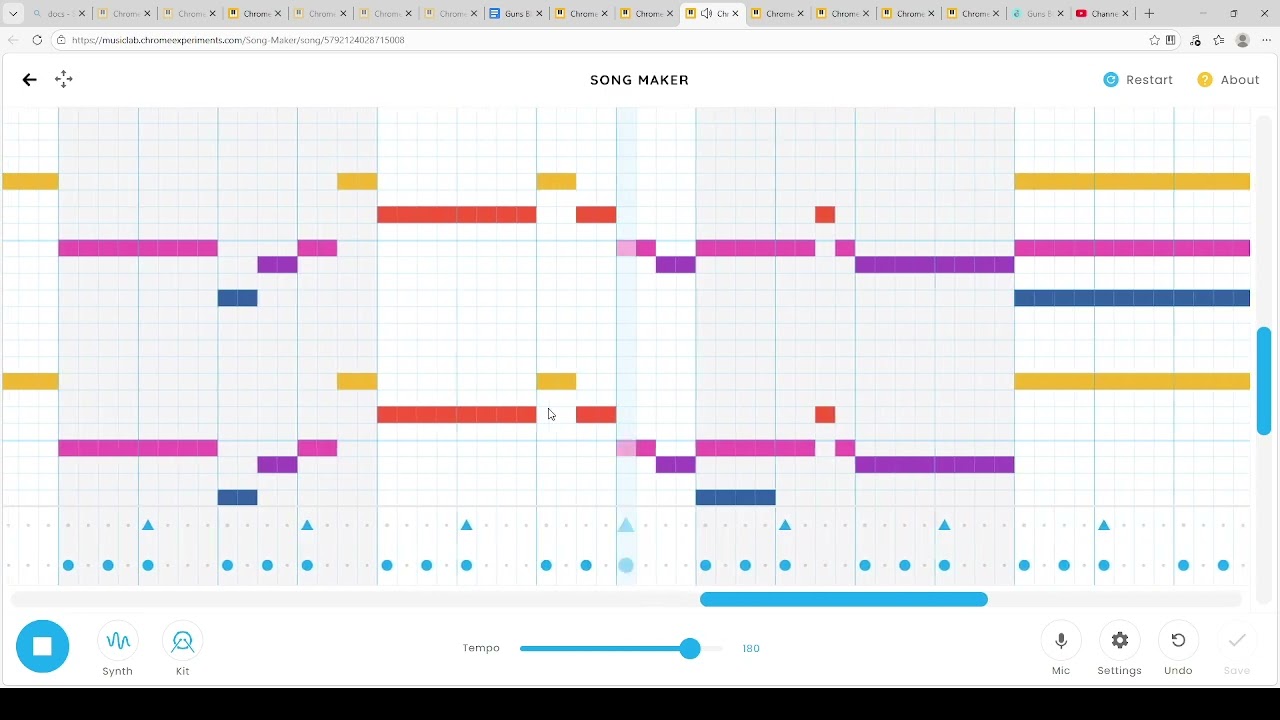Image resolution: width=1280 pixels, height=720 pixels.
Task: Click the About question mark icon
Action: click(1205, 80)
